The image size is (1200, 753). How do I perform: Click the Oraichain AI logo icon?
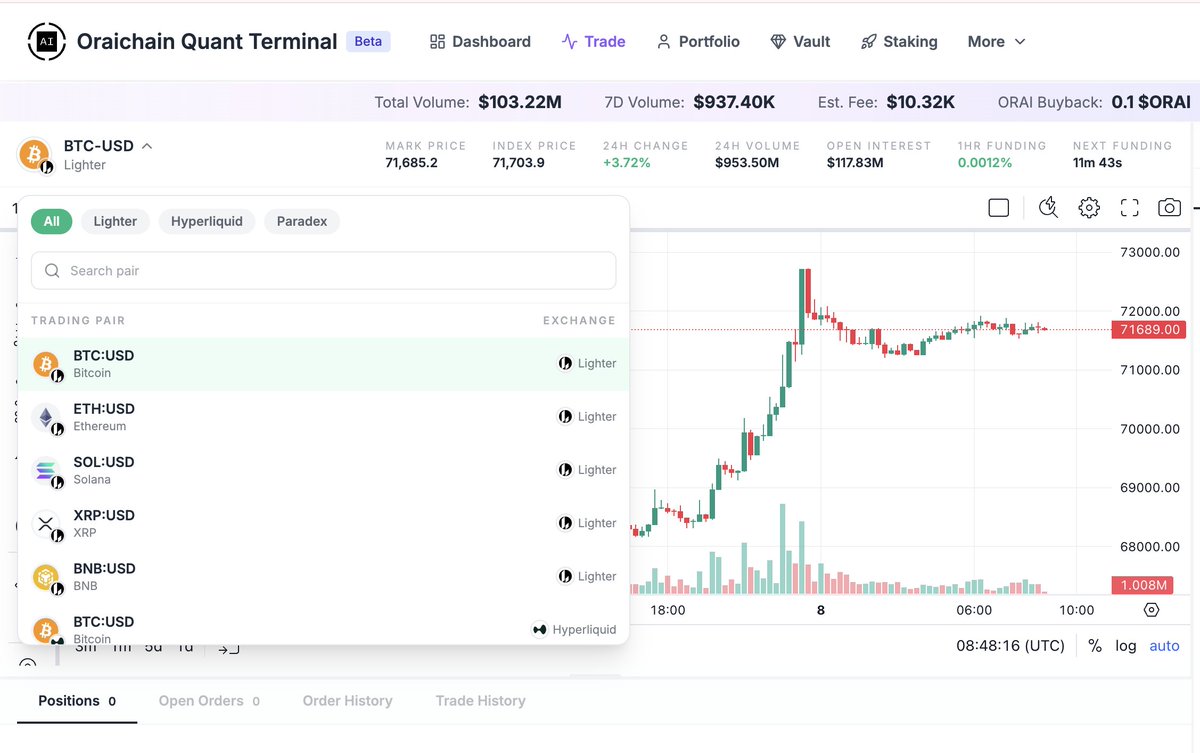(46, 41)
